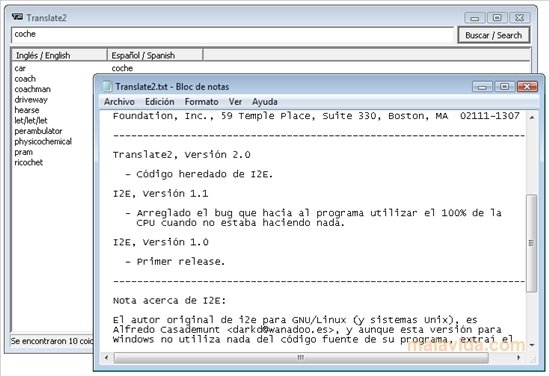This screenshot has height=376, width=549.
Task: Click the 'coche' Spanish translation cell
Action: [x=122, y=68]
